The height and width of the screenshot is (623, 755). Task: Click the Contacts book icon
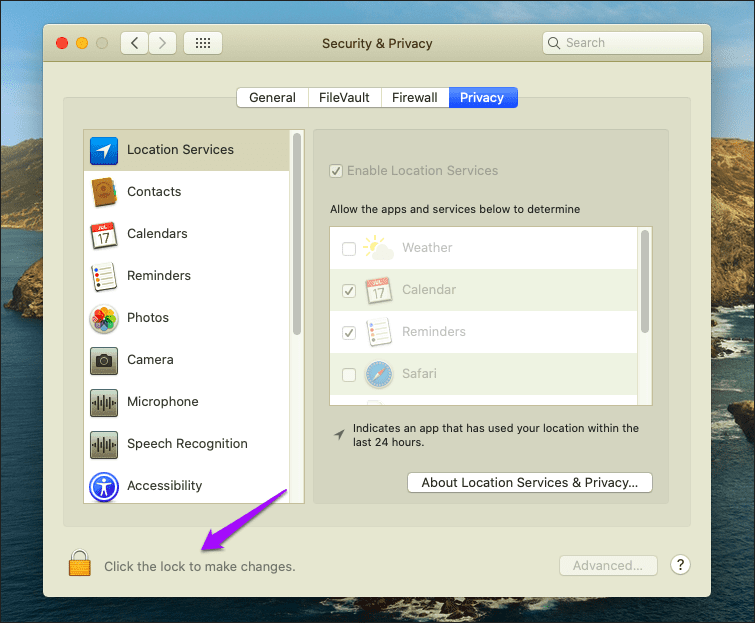[x=104, y=192]
